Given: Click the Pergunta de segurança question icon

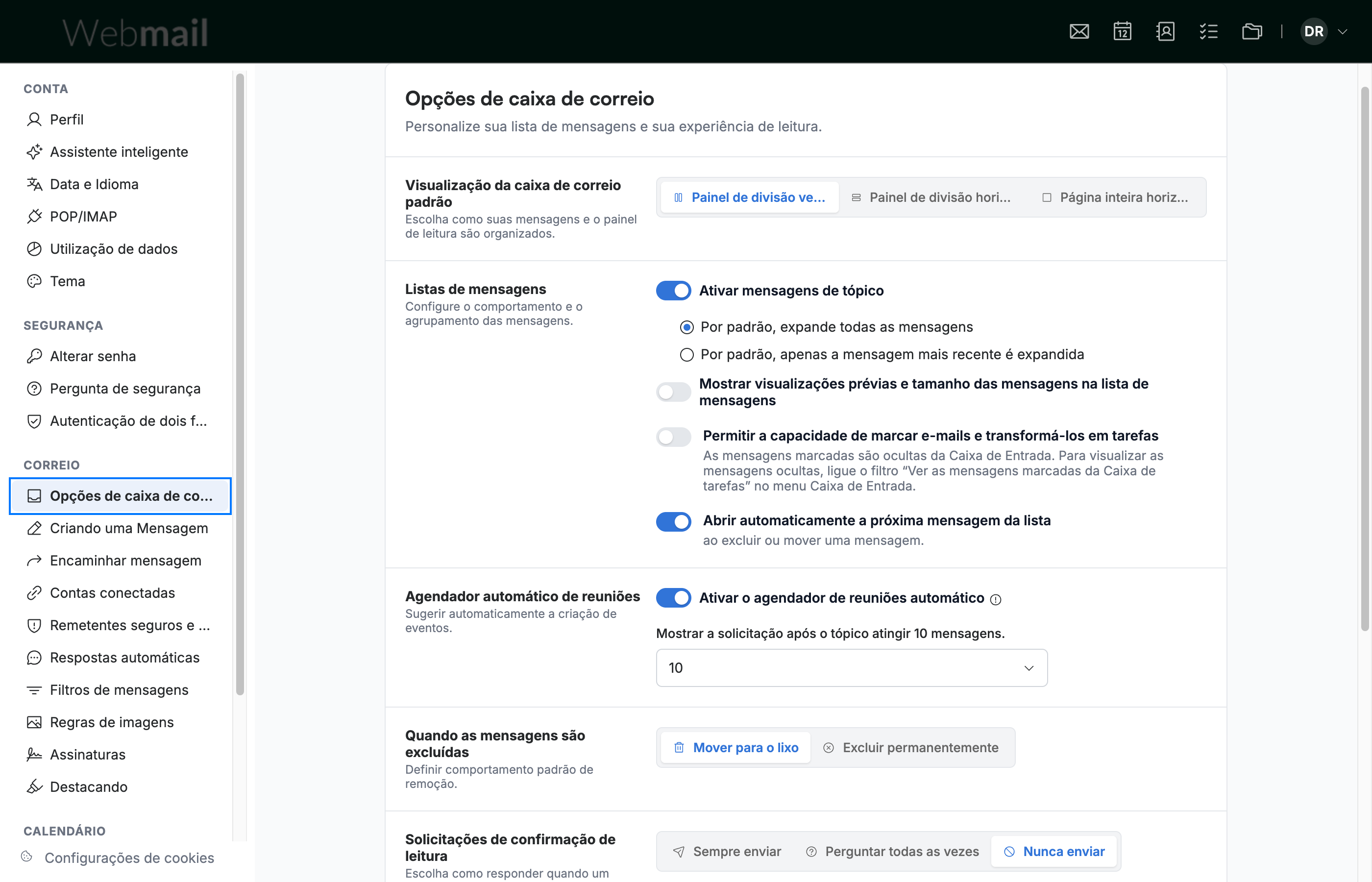Looking at the screenshot, I should click(34, 388).
